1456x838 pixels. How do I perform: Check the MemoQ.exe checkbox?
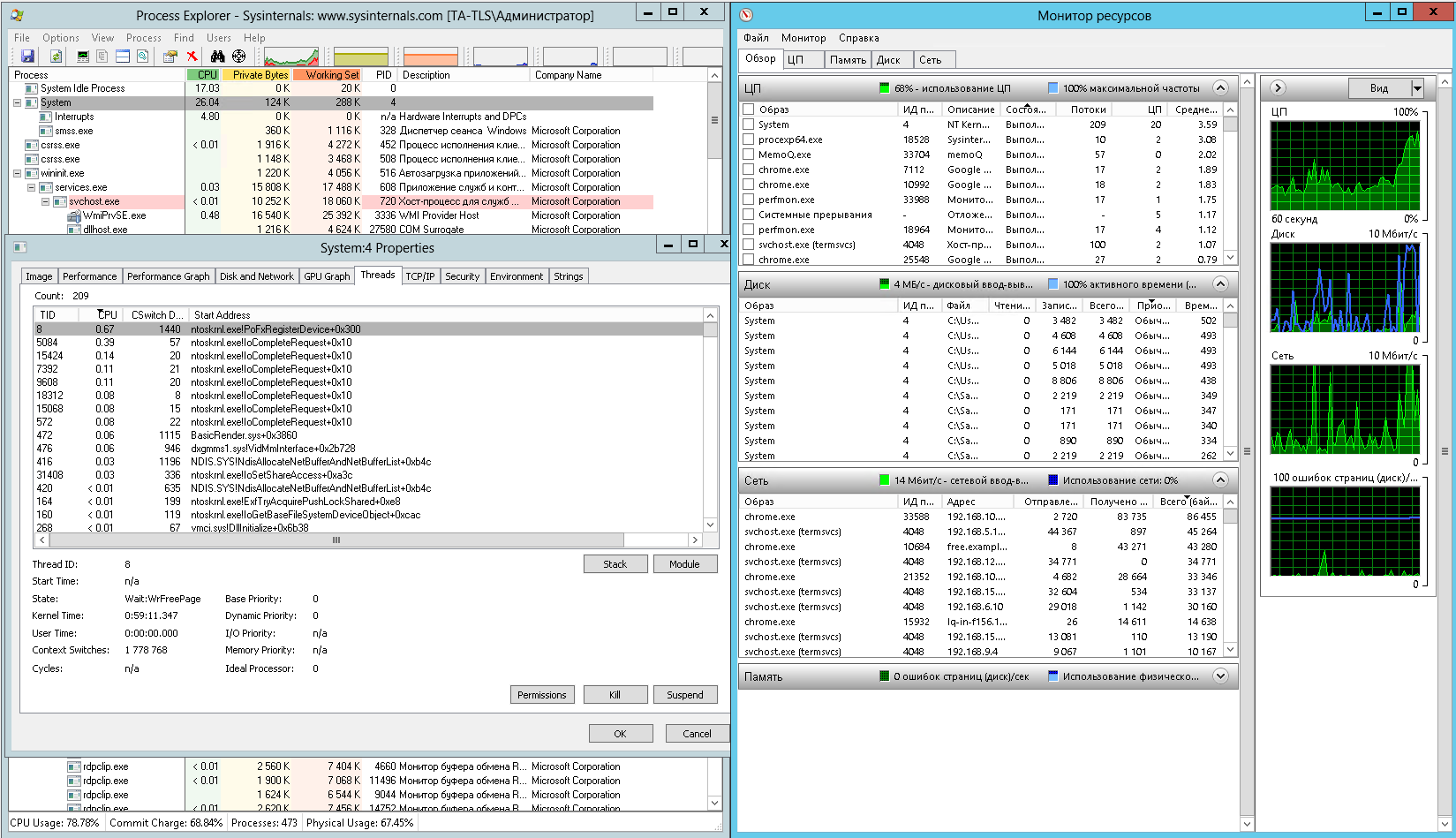[749, 155]
